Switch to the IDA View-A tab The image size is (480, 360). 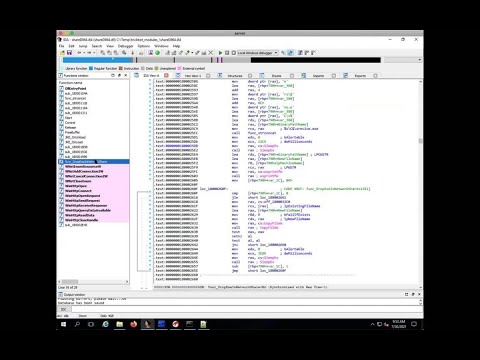(151, 76)
